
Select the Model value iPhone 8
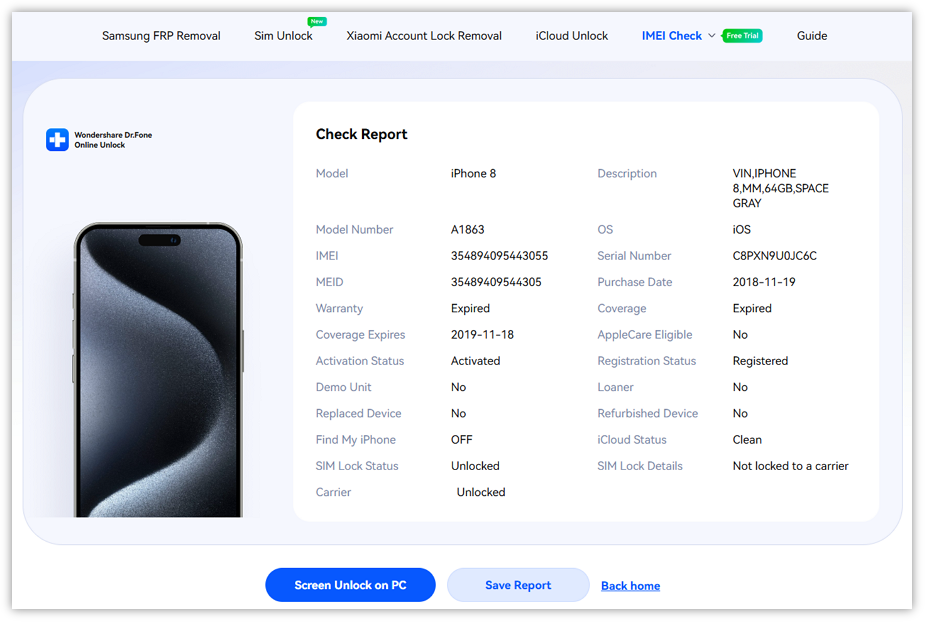pos(473,173)
